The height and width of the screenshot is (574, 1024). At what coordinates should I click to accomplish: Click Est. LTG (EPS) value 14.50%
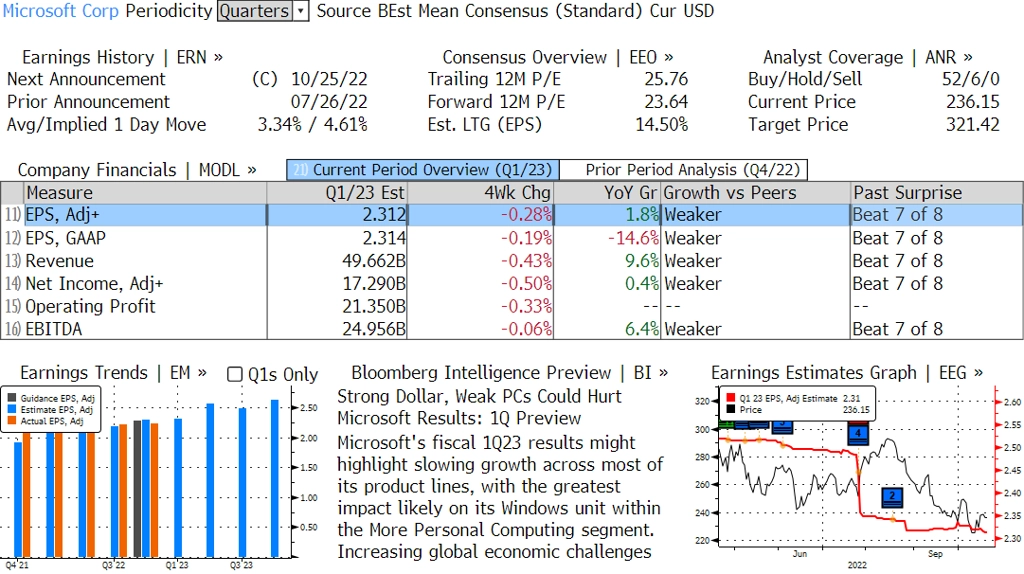(662, 125)
